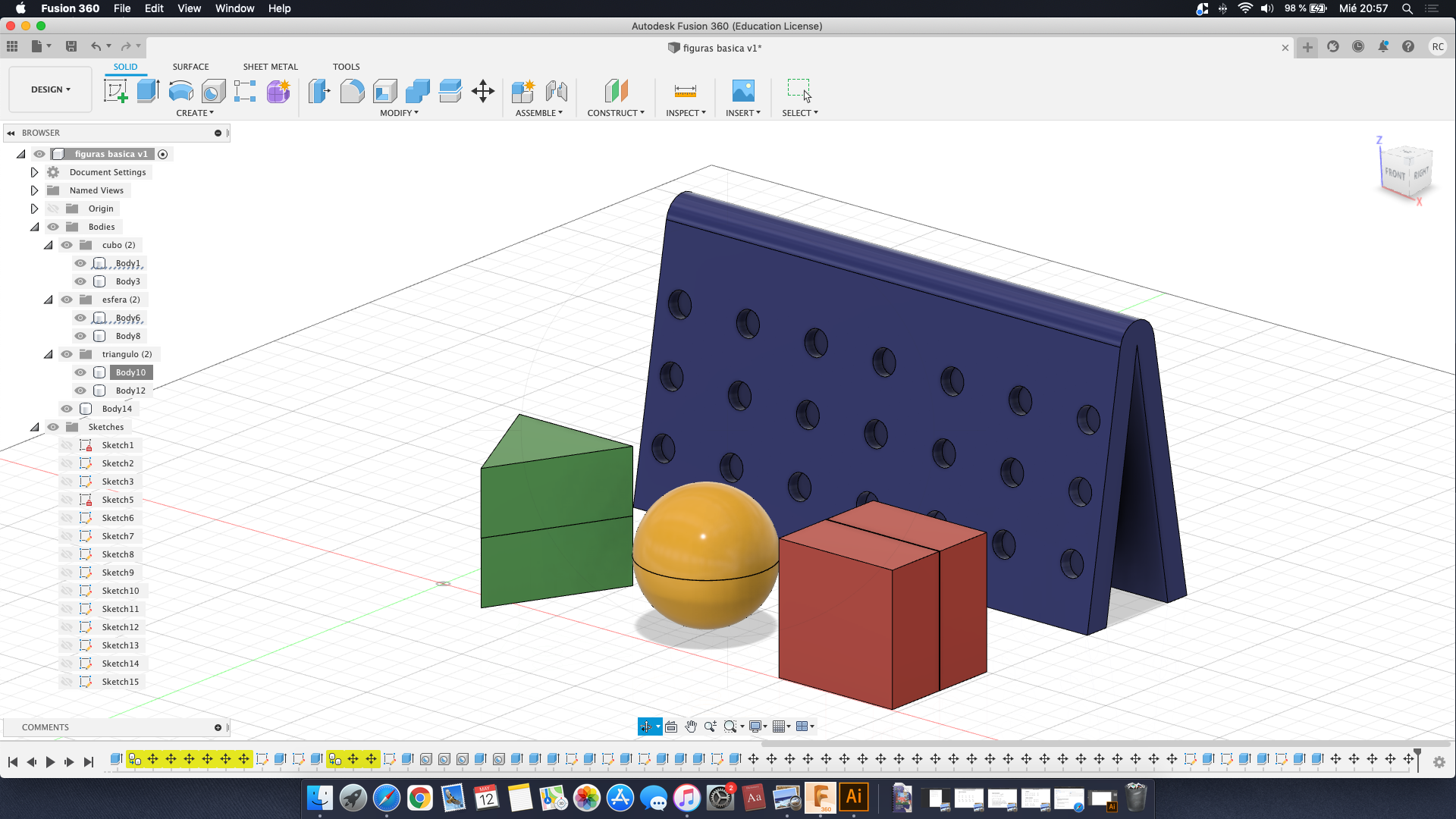Open the CONSTRUCT dropdown menu
This screenshot has height=819, width=1456.
[x=615, y=113]
